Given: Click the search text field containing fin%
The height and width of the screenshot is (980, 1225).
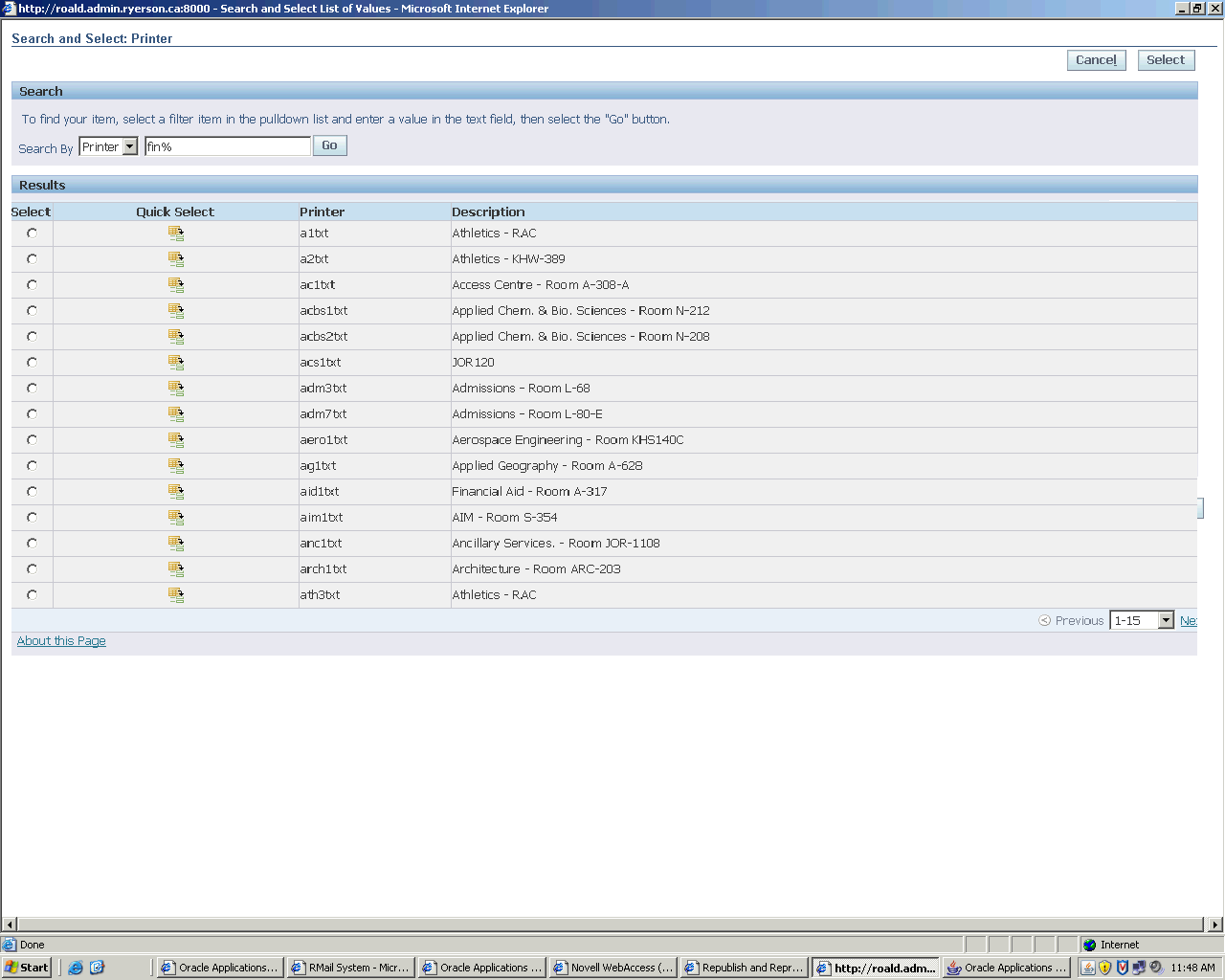Looking at the screenshot, I should tap(227, 146).
